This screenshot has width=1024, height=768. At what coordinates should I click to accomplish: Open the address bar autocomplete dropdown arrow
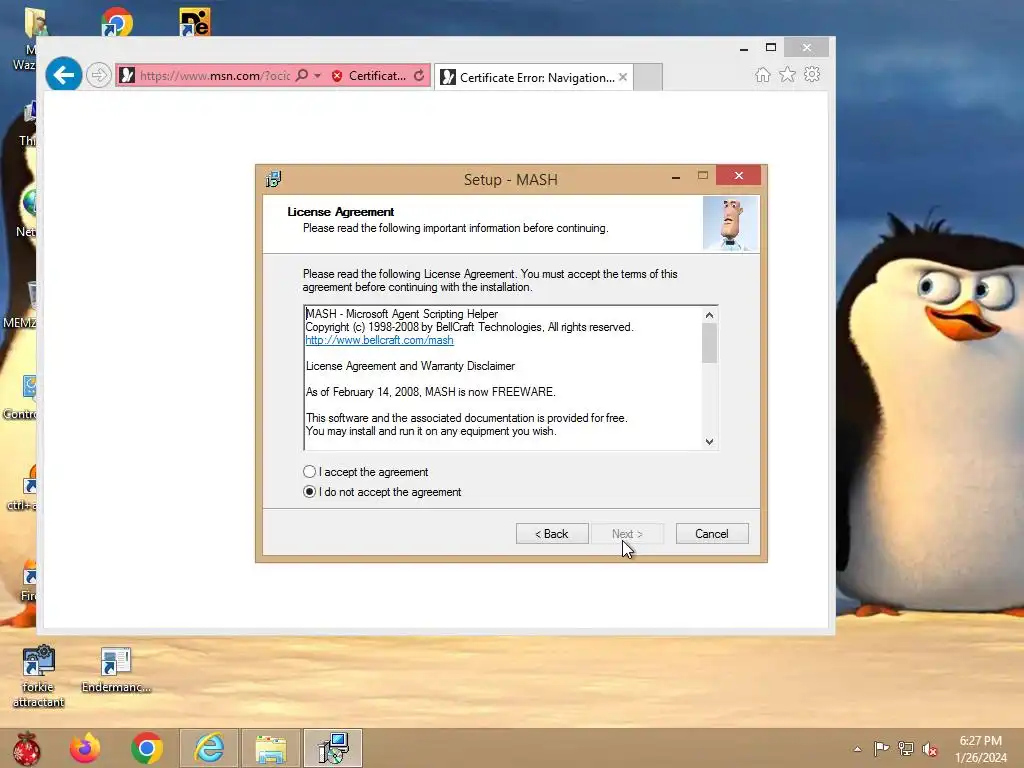317,76
